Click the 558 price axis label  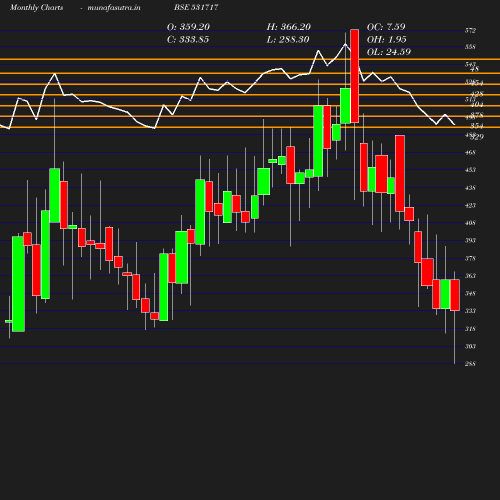pyautogui.click(x=470, y=47)
